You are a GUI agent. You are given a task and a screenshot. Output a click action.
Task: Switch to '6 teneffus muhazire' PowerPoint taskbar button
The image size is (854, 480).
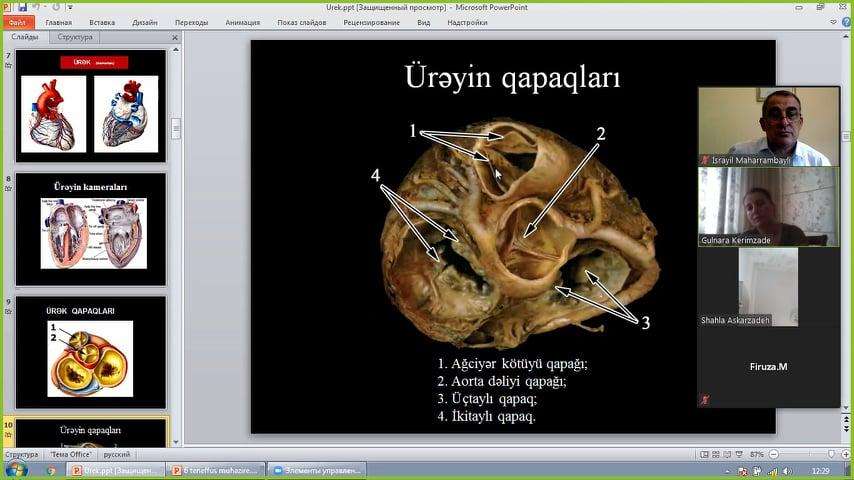pos(216,470)
